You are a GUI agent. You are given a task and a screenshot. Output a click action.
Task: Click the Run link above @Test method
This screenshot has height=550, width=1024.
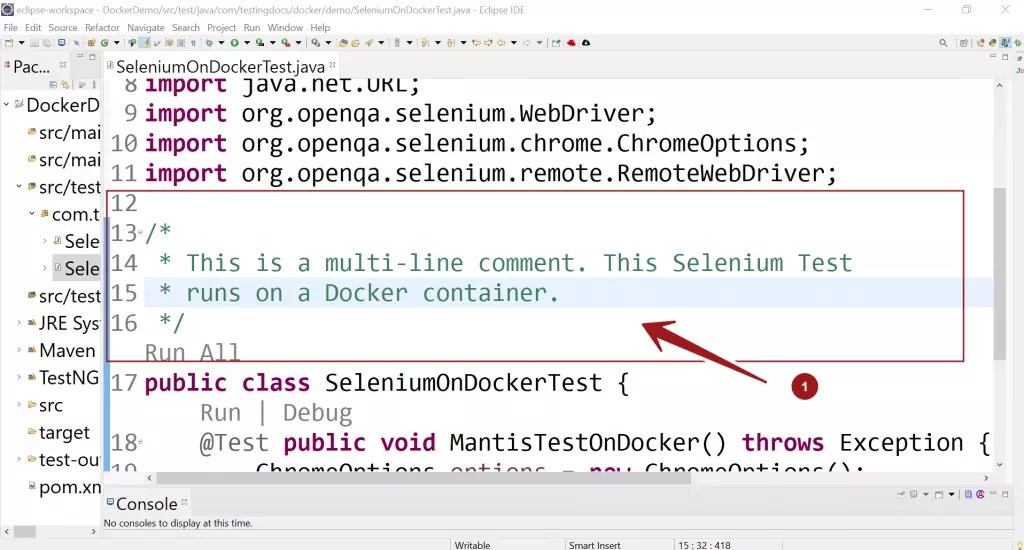220,413
